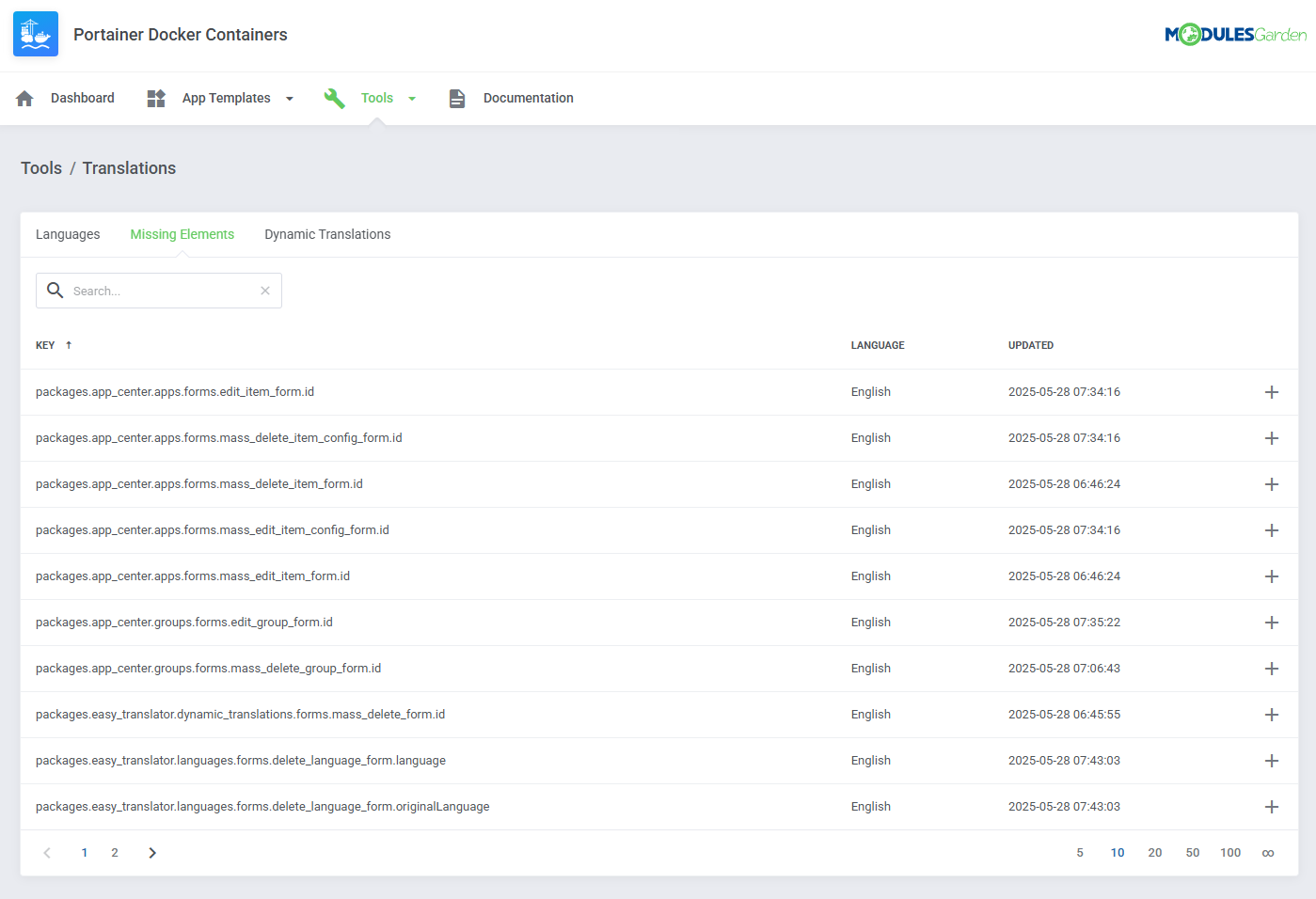Click plus icon on edit_item_form.id row
The image size is (1316, 899).
point(1272,392)
